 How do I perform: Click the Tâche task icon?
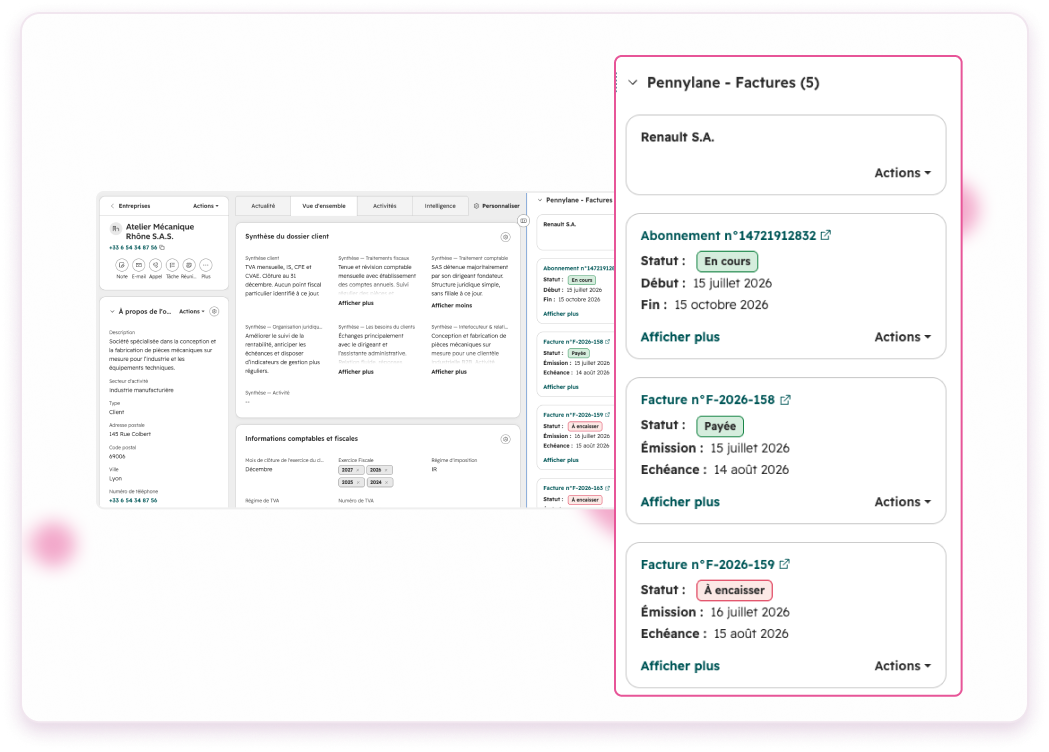coord(172,265)
